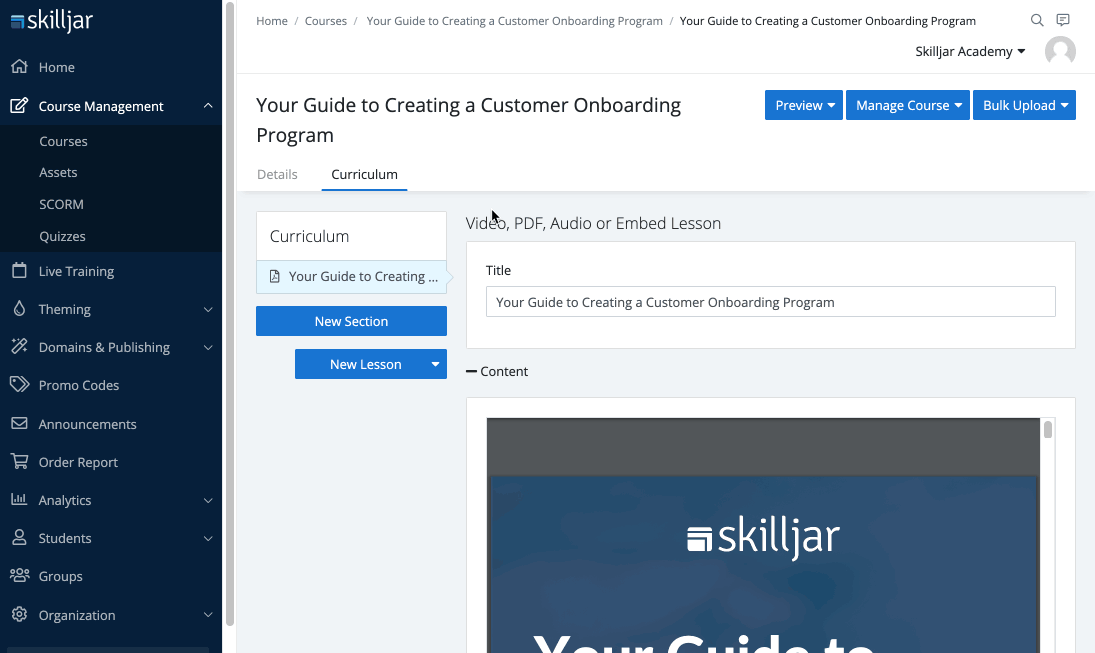This screenshot has width=1095, height=653.
Task: Click the Home house icon in sidebar
Action: click(x=19, y=67)
